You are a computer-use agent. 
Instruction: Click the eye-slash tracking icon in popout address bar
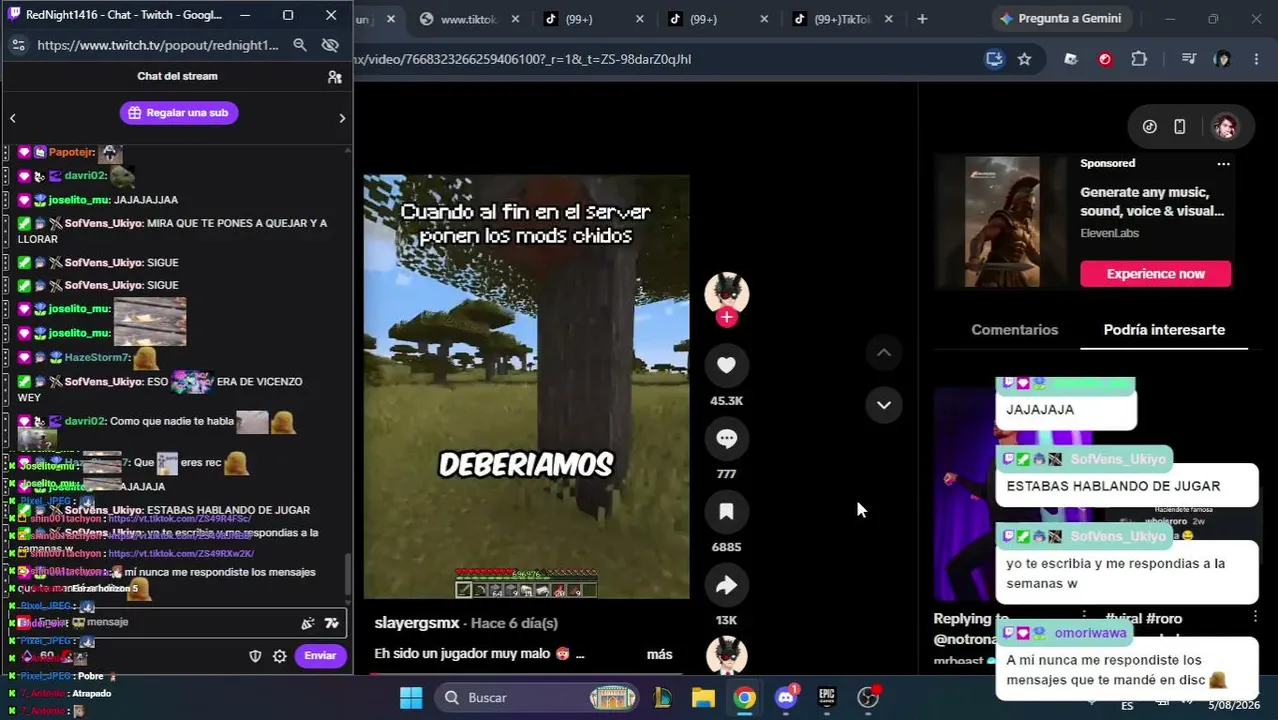click(330, 45)
